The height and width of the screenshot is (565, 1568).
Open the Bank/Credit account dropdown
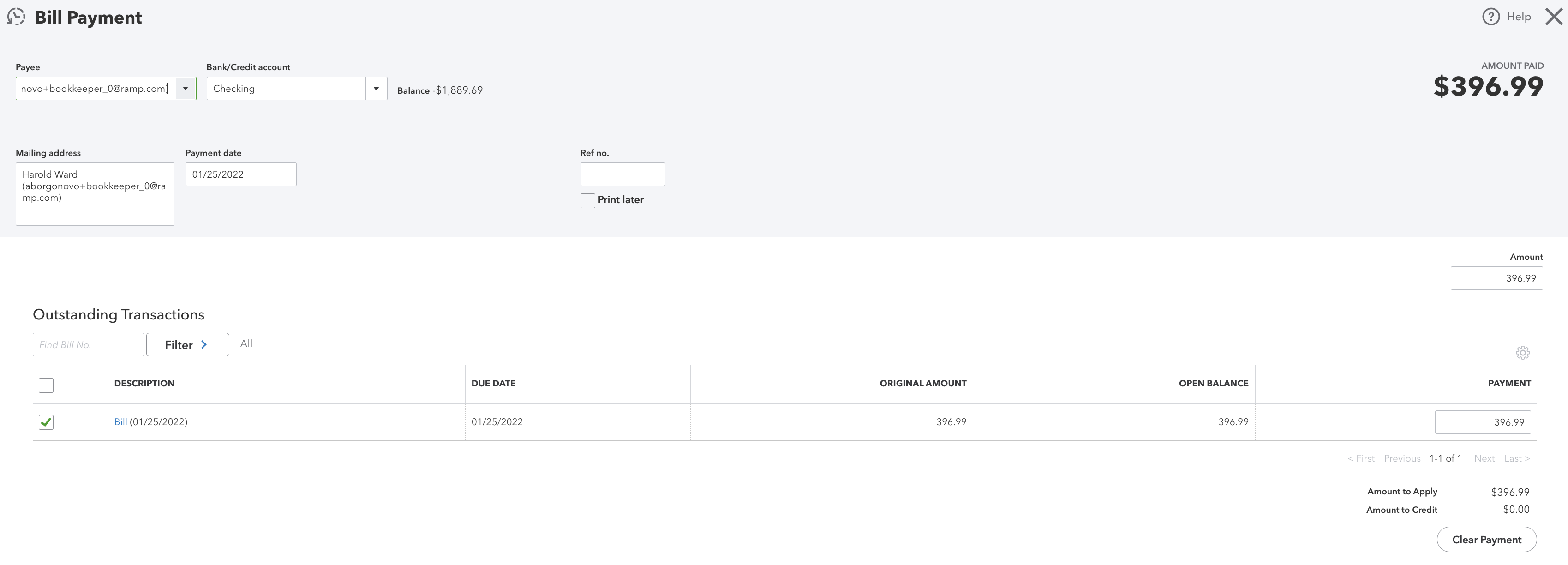[377, 88]
